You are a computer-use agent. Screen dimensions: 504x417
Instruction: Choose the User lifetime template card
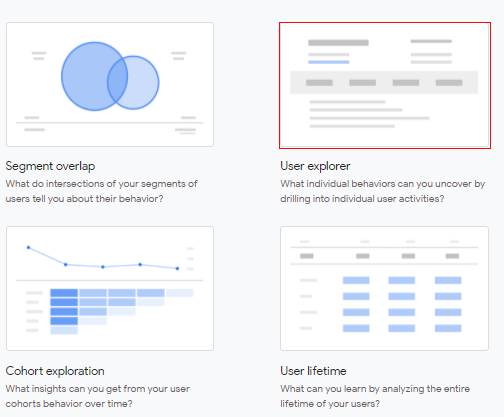tap(384, 288)
